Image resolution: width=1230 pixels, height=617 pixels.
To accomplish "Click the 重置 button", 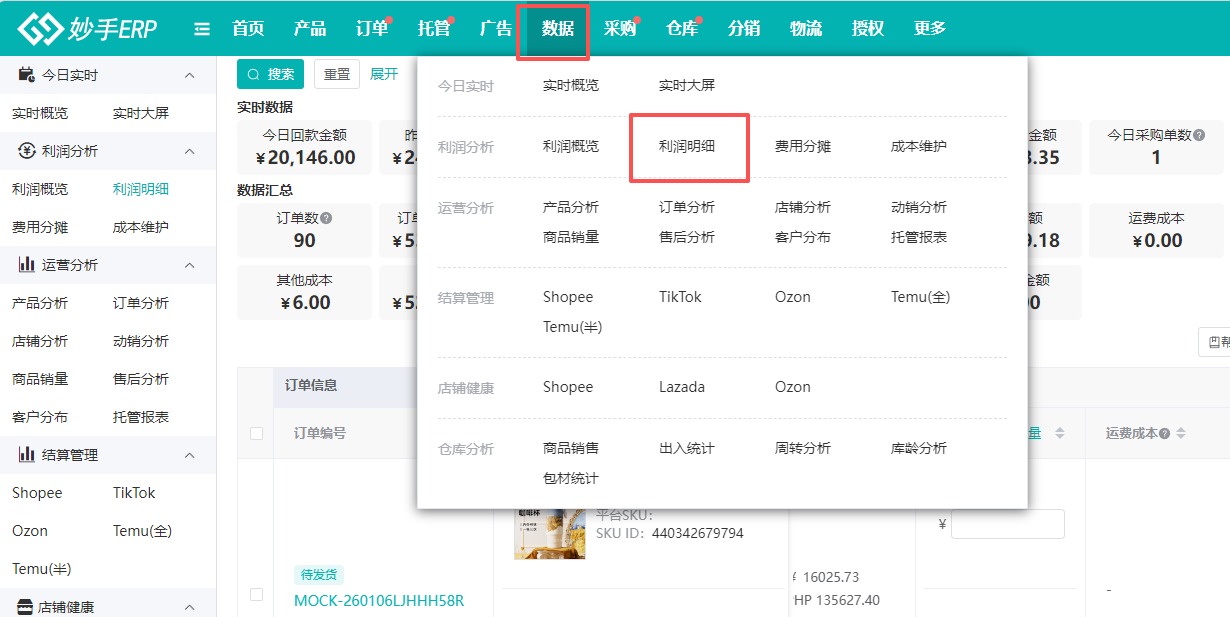I will click(x=337, y=74).
